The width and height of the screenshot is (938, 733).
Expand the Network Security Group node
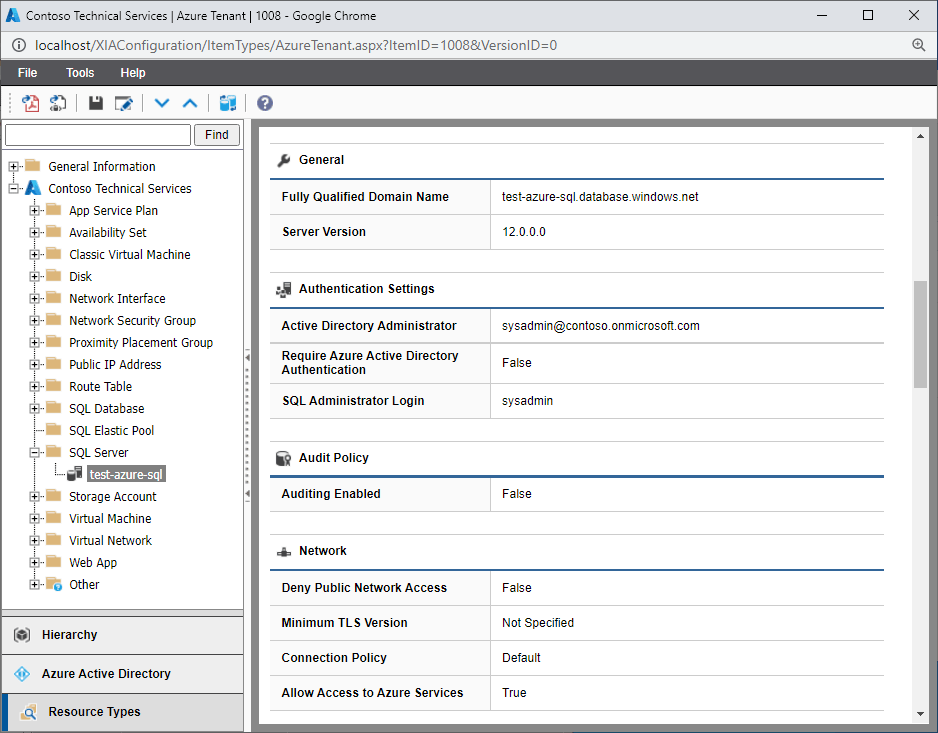pos(34,321)
